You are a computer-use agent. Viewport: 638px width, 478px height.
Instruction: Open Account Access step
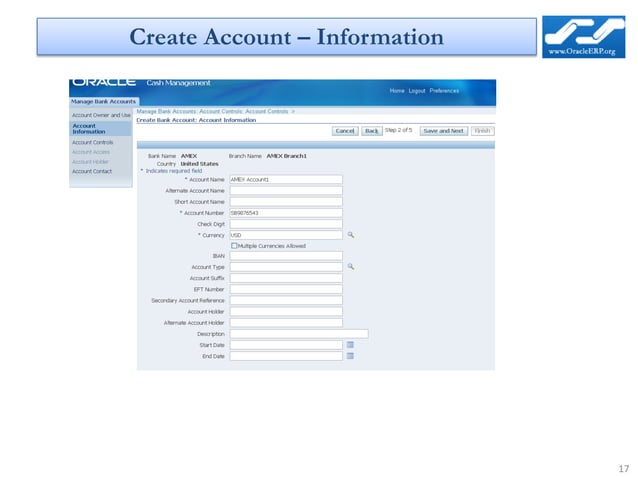(x=91, y=152)
